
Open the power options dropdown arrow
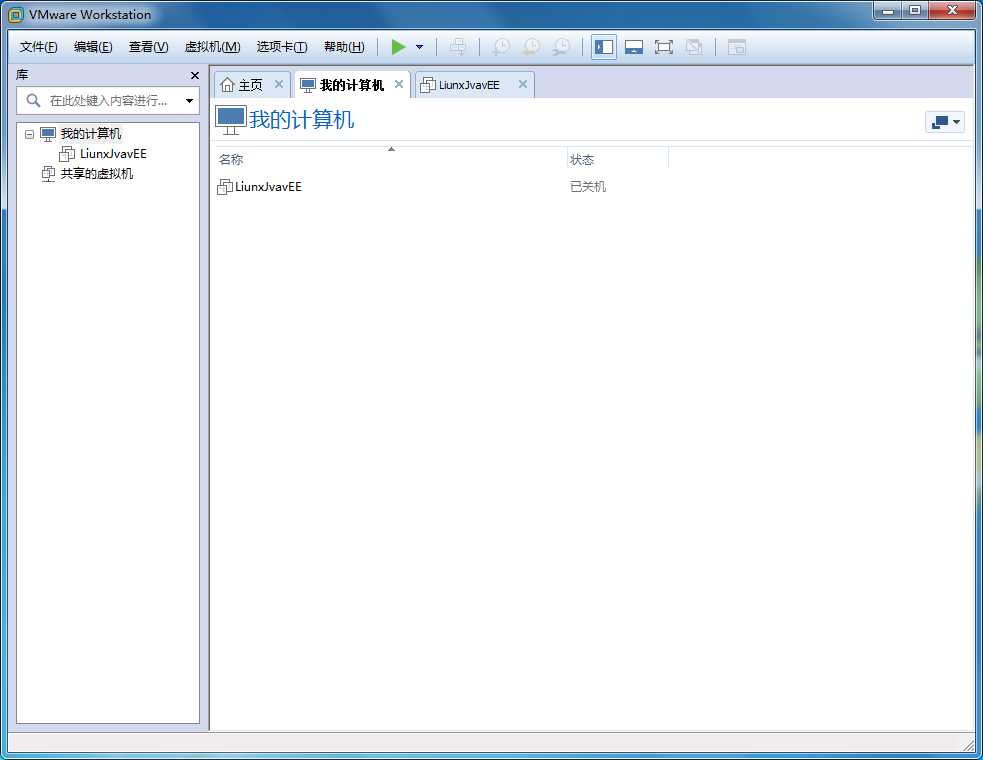pyautogui.click(x=419, y=47)
